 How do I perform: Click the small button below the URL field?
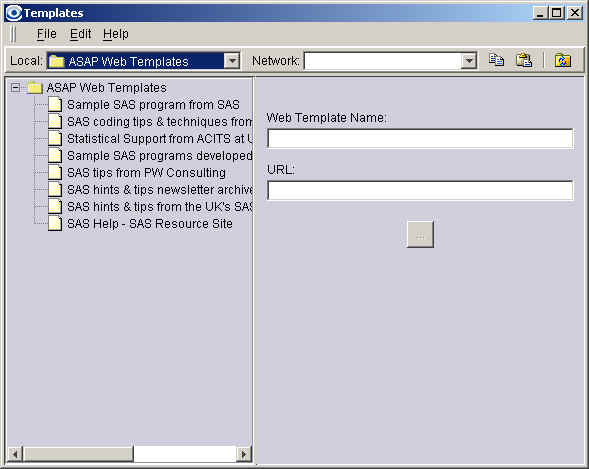pyautogui.click(x=420, y=235)
